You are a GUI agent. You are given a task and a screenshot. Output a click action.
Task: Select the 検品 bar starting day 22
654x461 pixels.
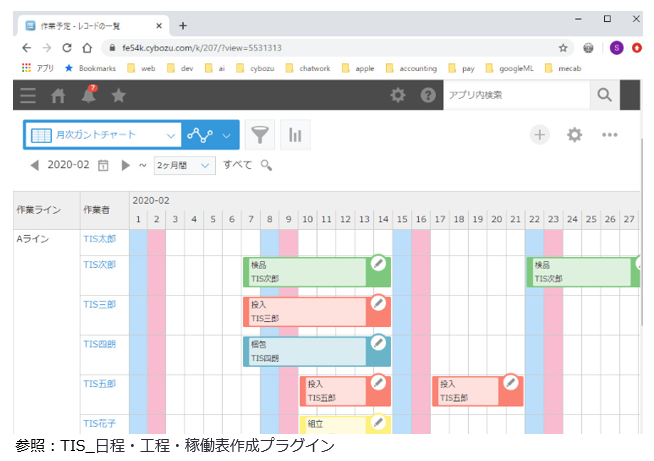[x=583, y=272]
